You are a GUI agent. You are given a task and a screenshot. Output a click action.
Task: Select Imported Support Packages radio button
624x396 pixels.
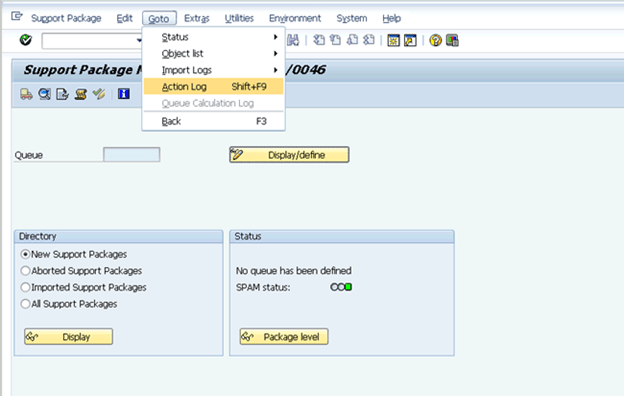click(25, 287)
